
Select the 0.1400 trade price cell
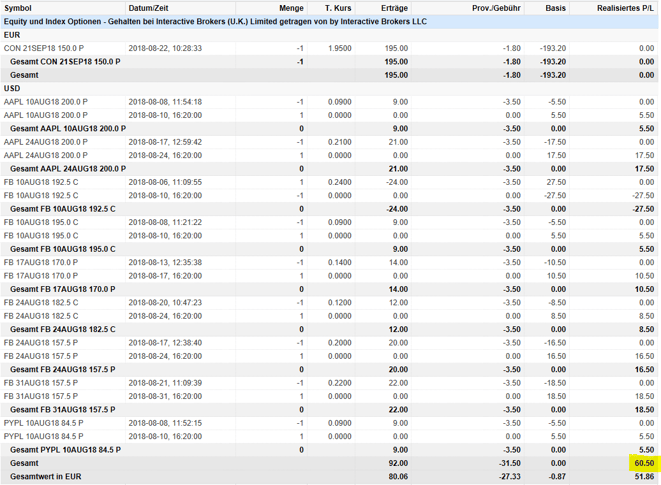(340, 262)
